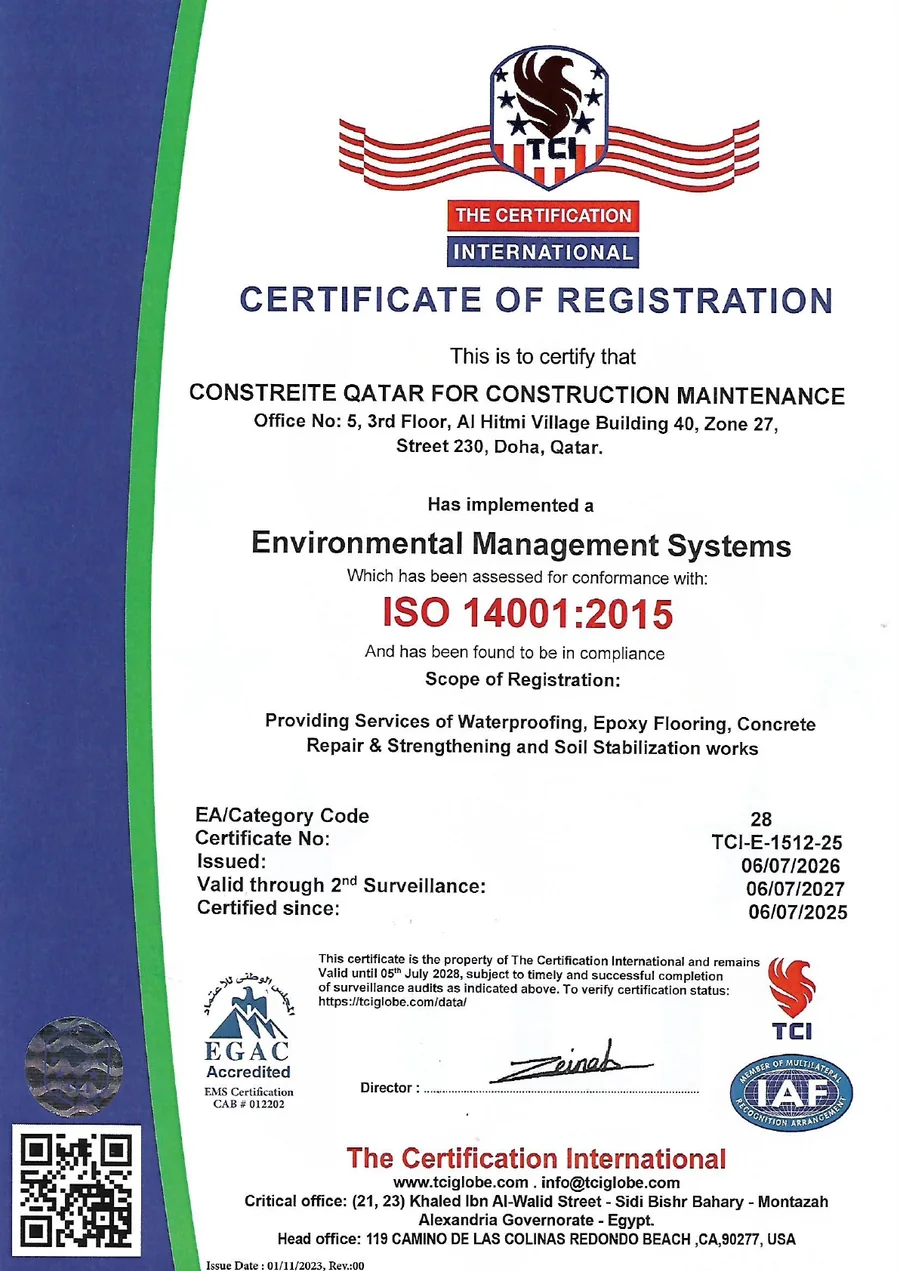Select the 'Valid through 2nd Surveillance:' label
This screenshot has width=900, height=1271.
pyautogui.click(x=341, y=885)
